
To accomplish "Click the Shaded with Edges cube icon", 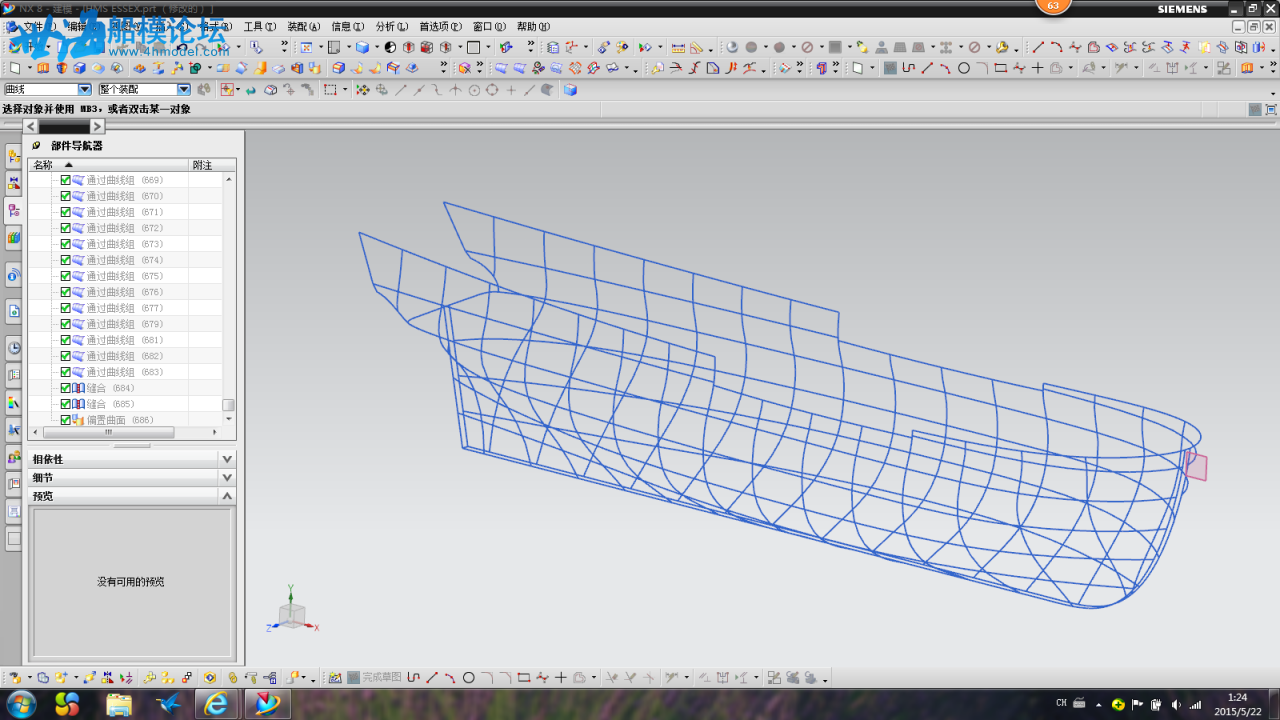I will coord(362,47).
